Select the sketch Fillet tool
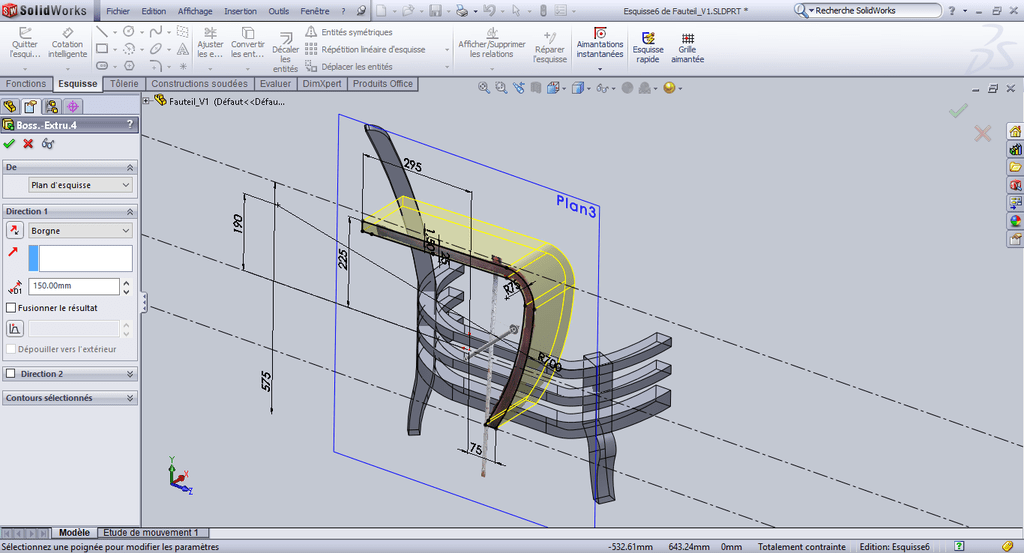This screenshot has width=1024, height=553. [x=155, y=65]
